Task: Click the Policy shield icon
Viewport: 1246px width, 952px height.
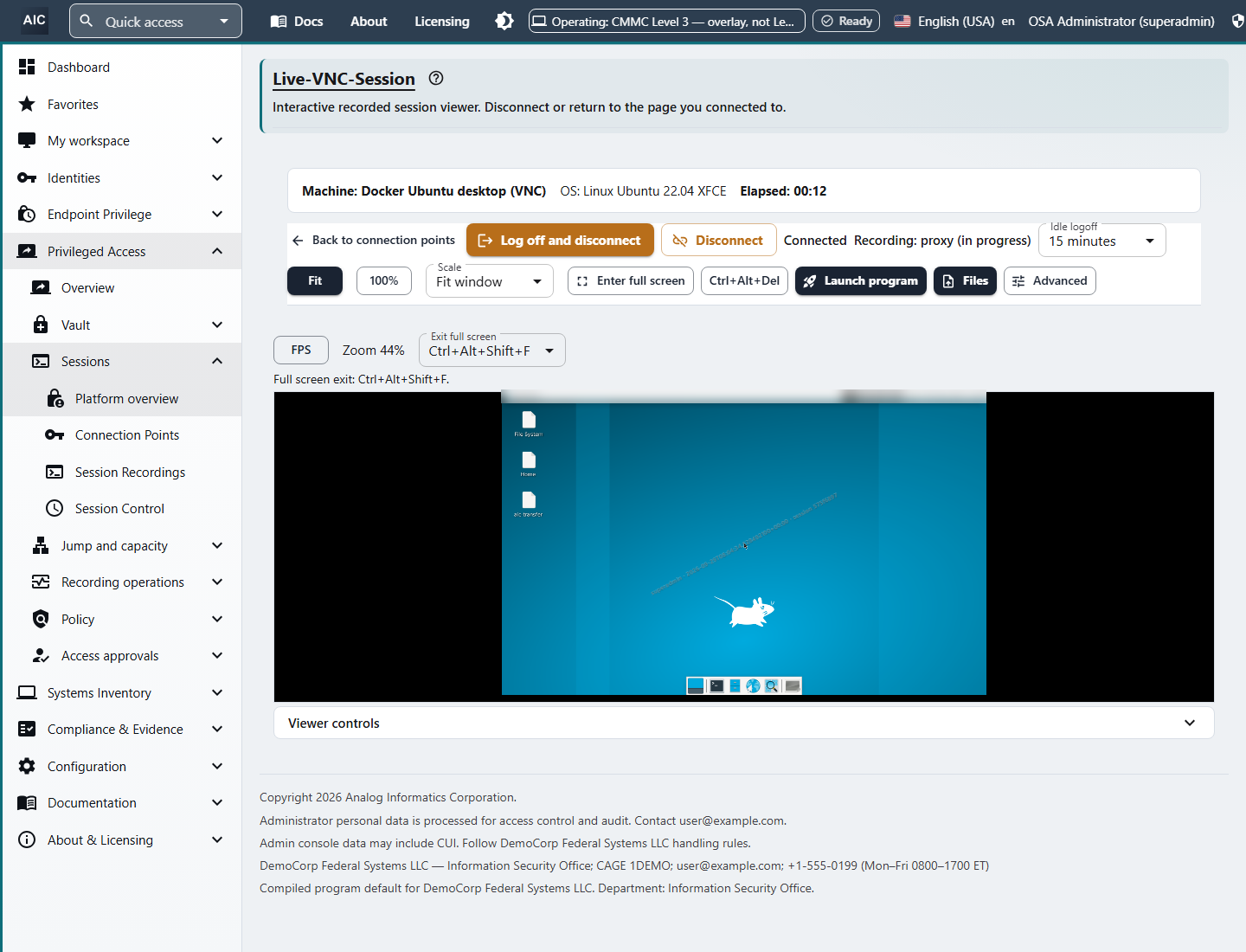Action: (41, 619)
